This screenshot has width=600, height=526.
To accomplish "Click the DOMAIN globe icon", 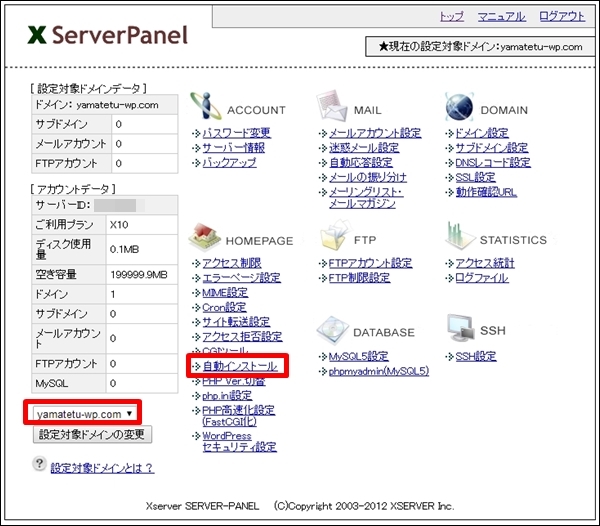I will click(460, 107).
